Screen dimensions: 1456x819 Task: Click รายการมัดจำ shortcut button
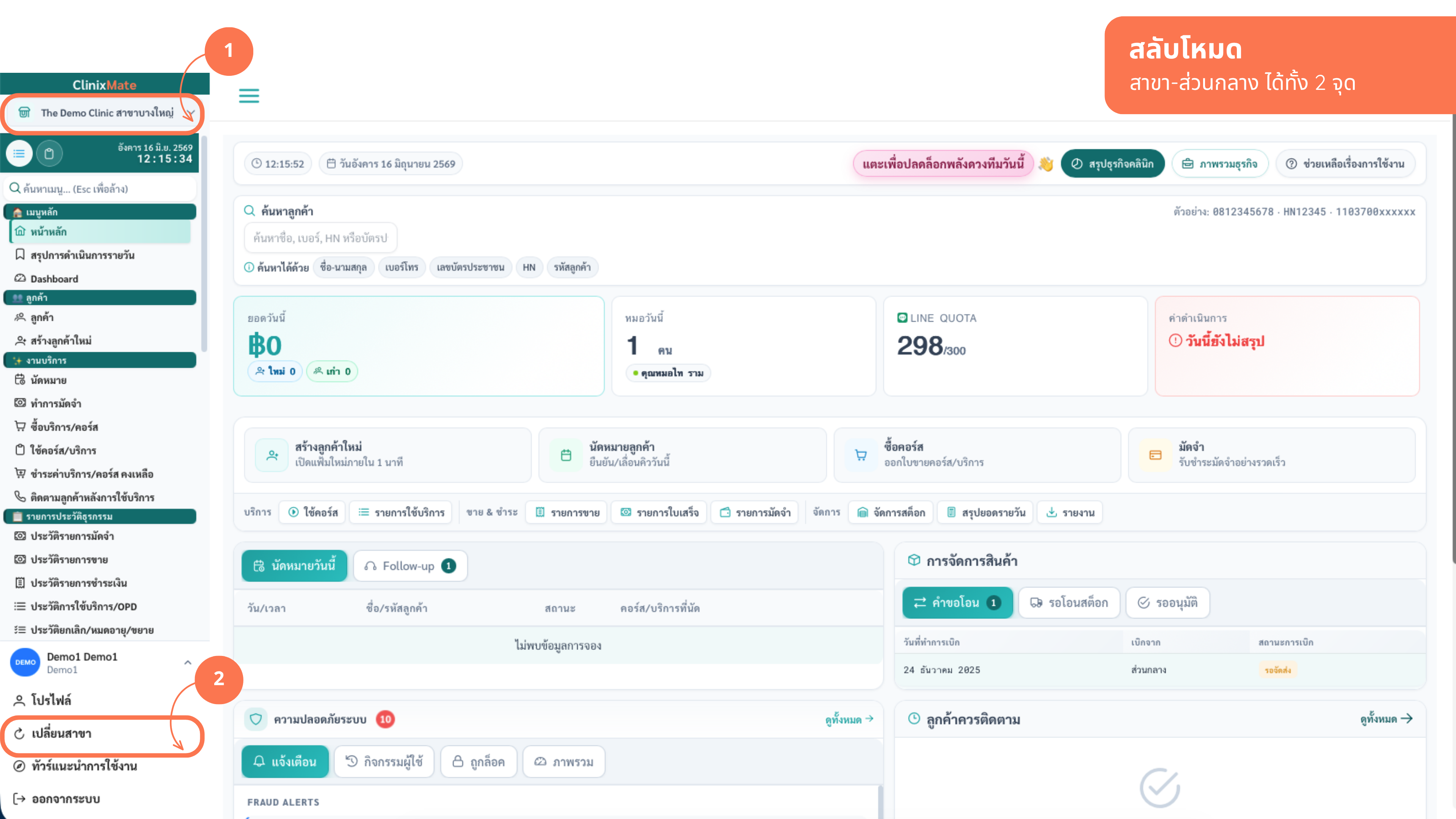[755, 512]
